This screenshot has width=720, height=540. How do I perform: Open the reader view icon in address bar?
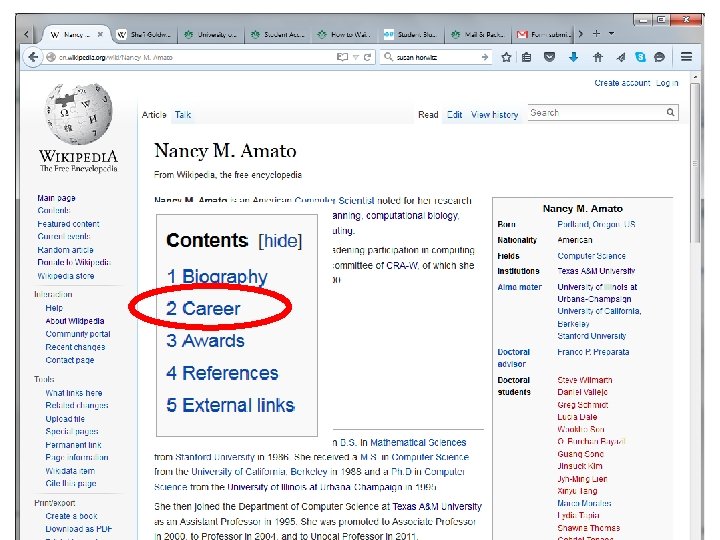(x=342, y=57)
